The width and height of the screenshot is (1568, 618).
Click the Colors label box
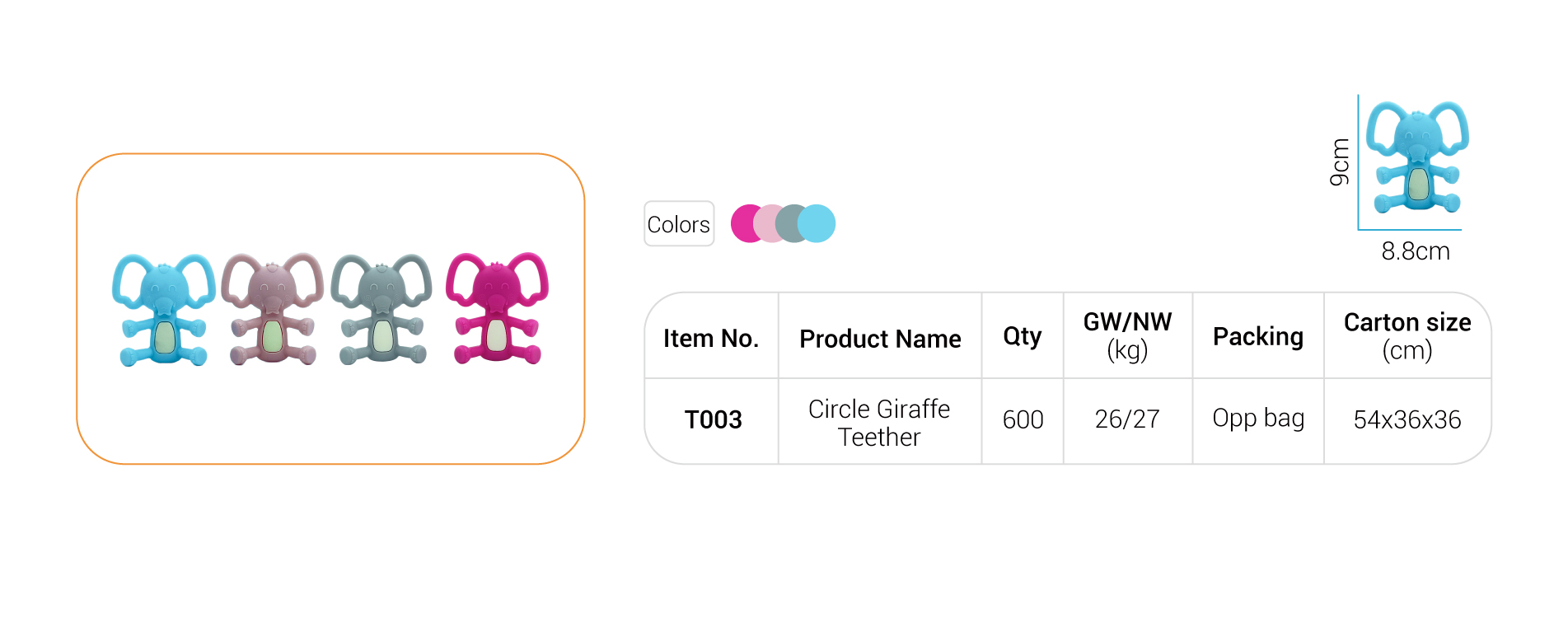click(679, 223)
